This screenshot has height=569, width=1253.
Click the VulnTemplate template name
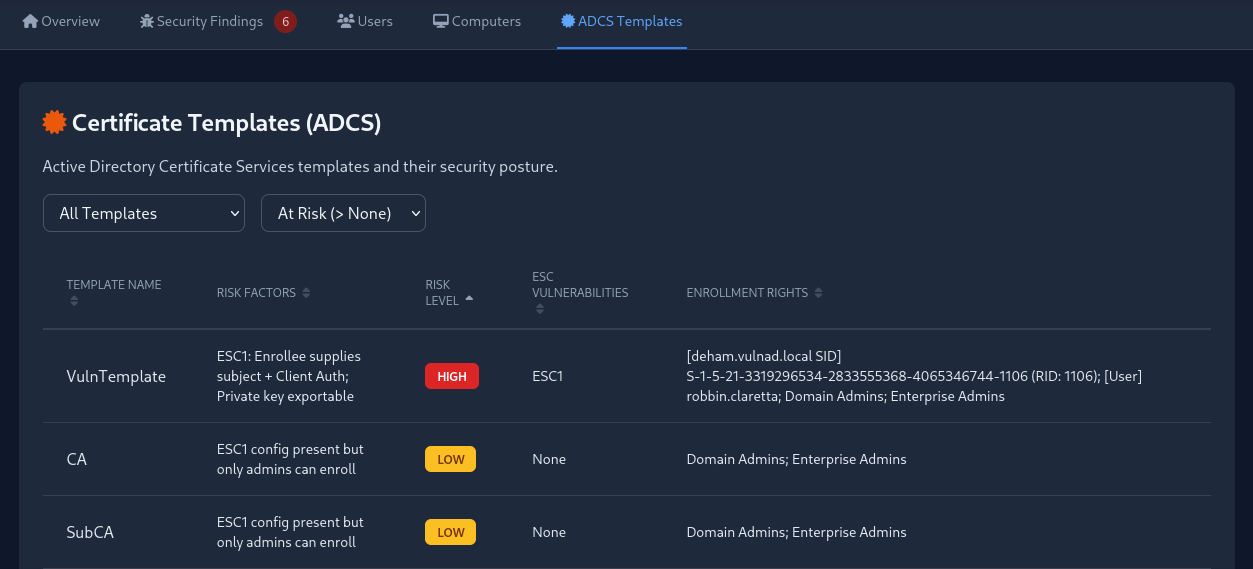point(116,377)
